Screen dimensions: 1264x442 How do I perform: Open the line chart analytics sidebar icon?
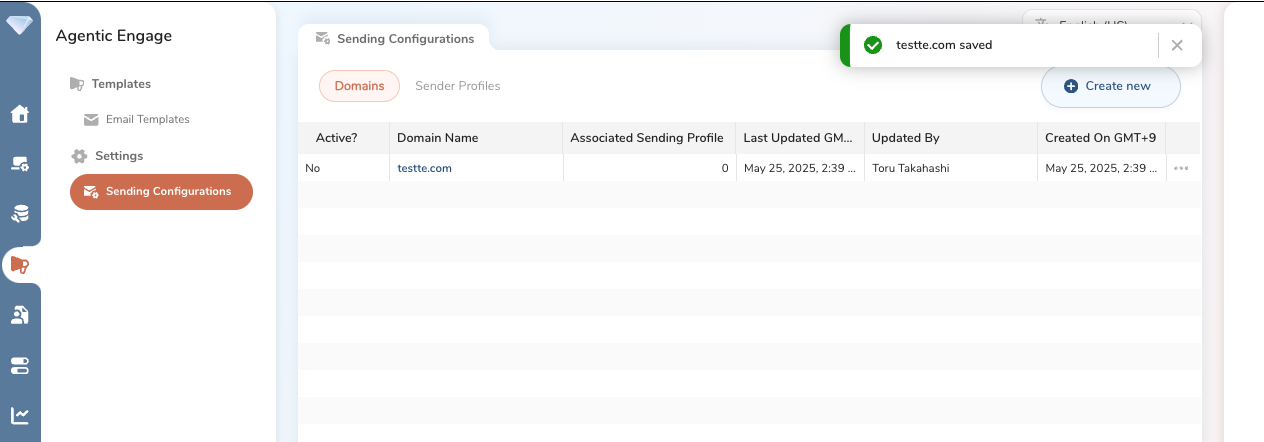point(20,416)
